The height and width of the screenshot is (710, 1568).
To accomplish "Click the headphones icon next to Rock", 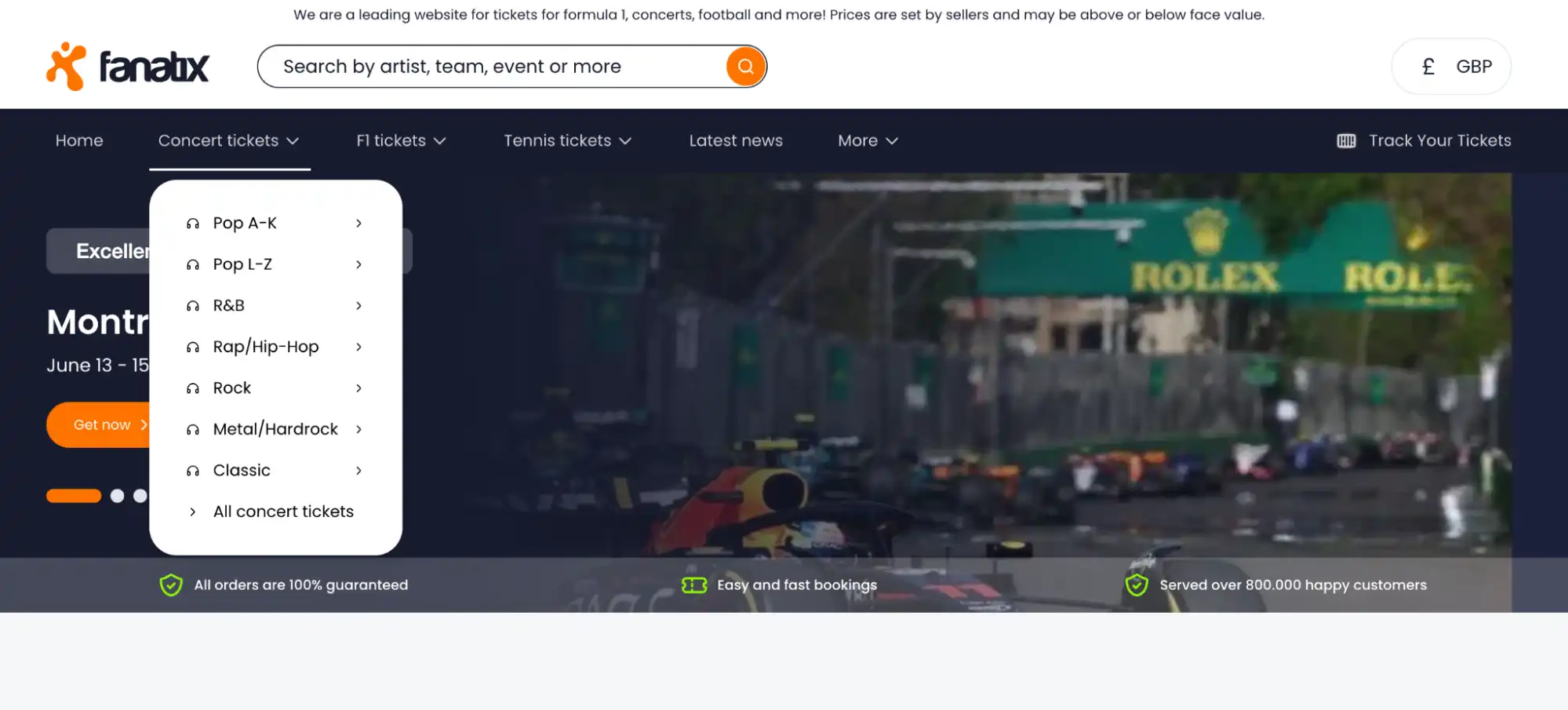I will coord(193,388).
